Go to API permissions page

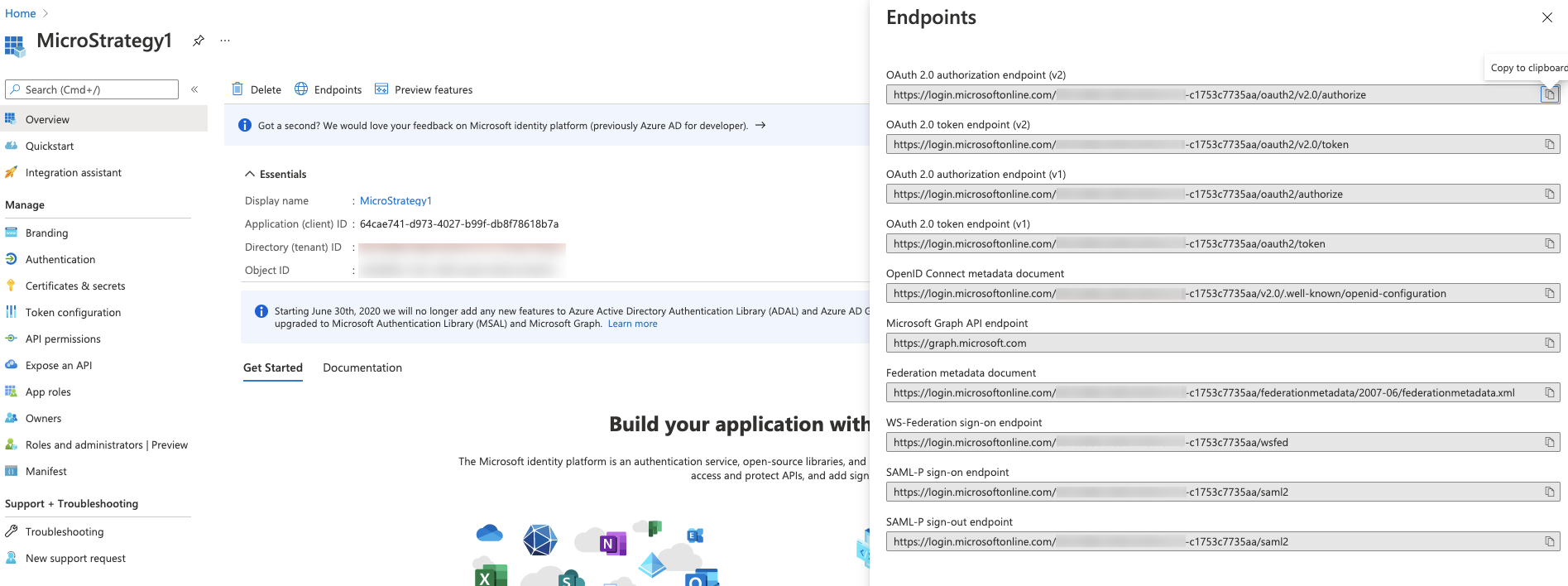coord(63,339)
